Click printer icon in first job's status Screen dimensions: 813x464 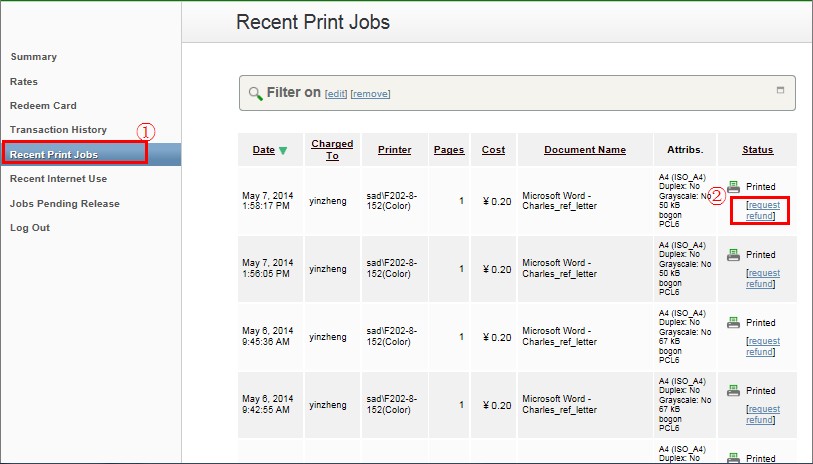click(x=734, y=187)
